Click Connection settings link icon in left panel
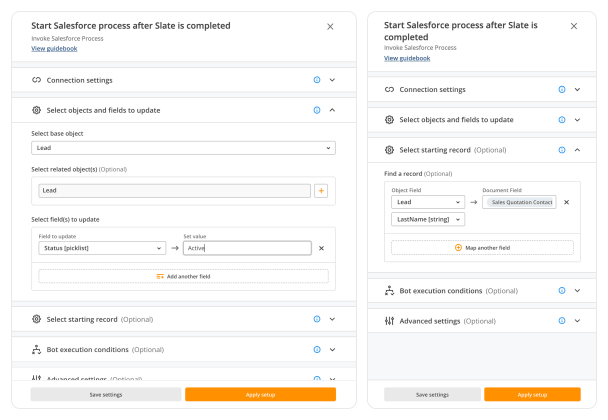 pyautogui.click(x=36, y=80)
